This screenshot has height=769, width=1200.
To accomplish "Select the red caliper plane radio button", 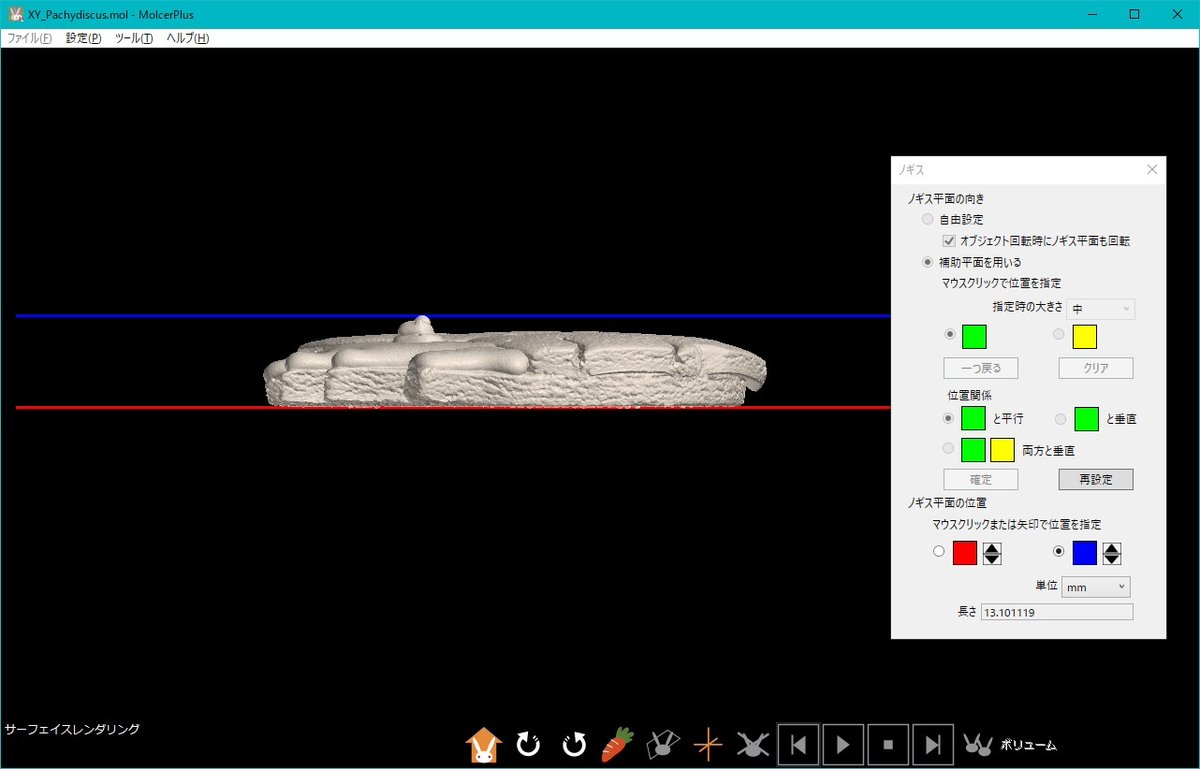I will 938,551.
